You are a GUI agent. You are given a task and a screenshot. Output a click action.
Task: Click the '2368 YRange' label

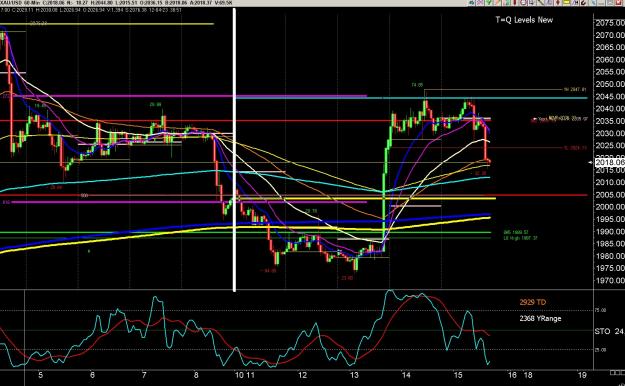[x=540, y=318]
